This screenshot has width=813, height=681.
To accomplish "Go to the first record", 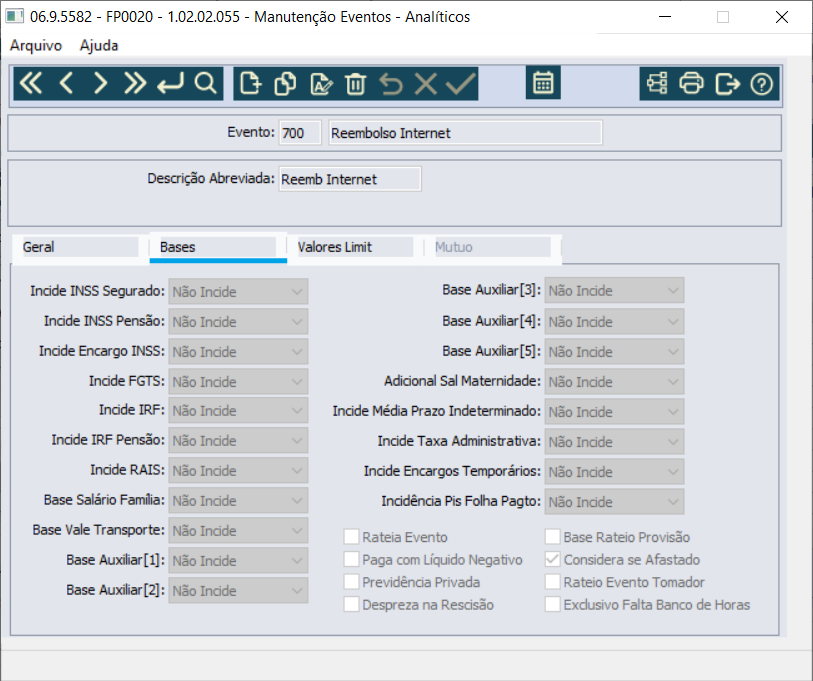I will (31, 84).
